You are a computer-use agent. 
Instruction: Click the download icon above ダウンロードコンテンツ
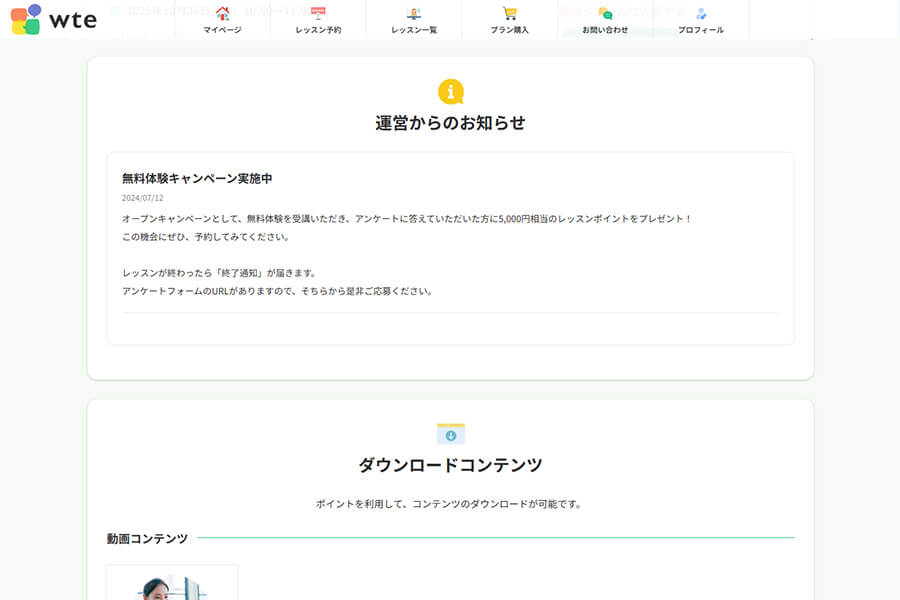pyautogui.click(x=450, y=432)
